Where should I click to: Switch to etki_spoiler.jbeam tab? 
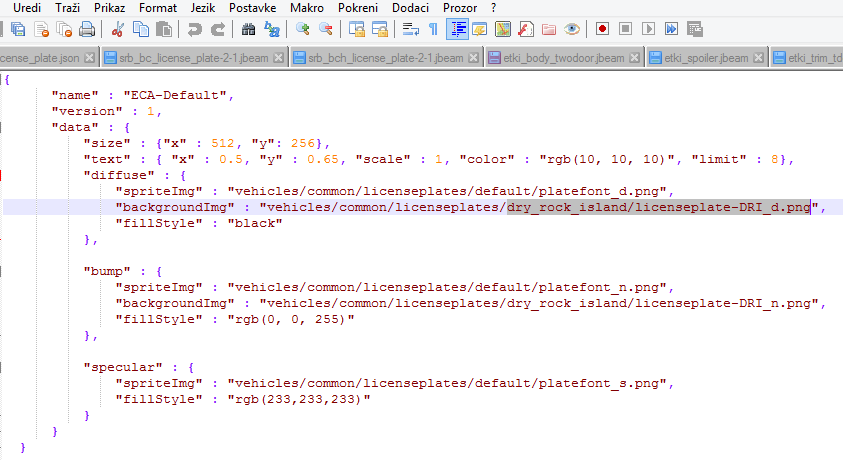pyautogui.click(x=706, y=58)
